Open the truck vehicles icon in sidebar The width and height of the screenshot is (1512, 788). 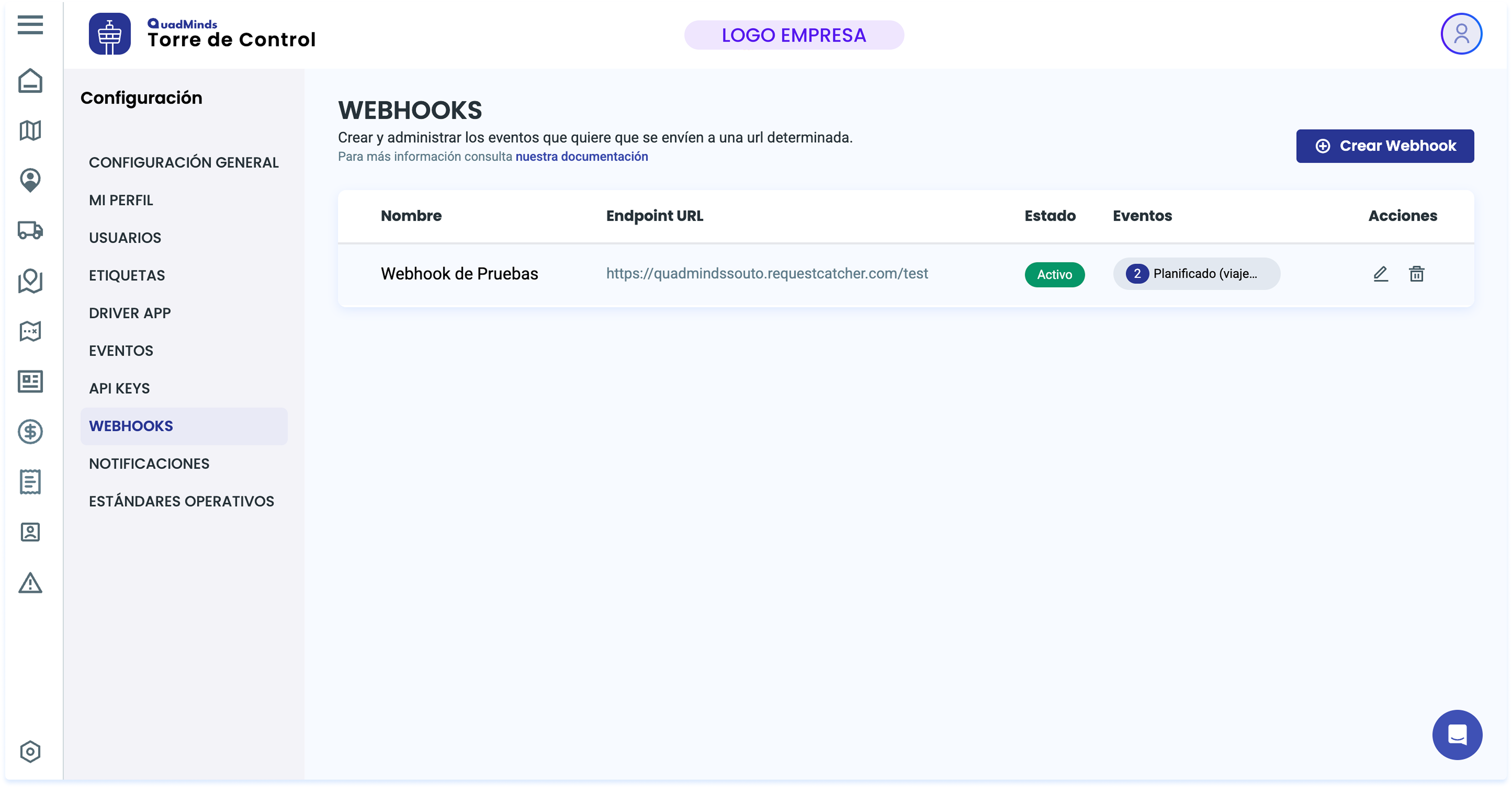coord(30,230)
